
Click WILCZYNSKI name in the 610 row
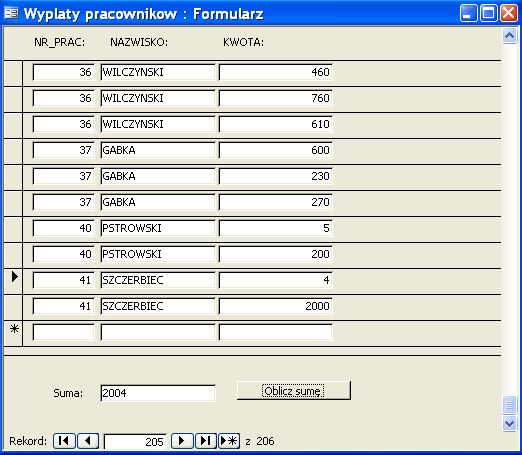158,124
